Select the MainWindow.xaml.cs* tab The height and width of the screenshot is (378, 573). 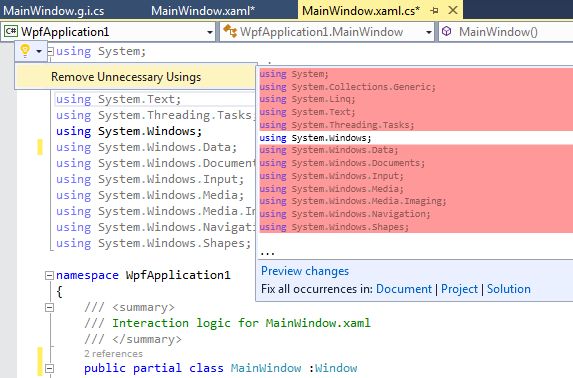361,11
